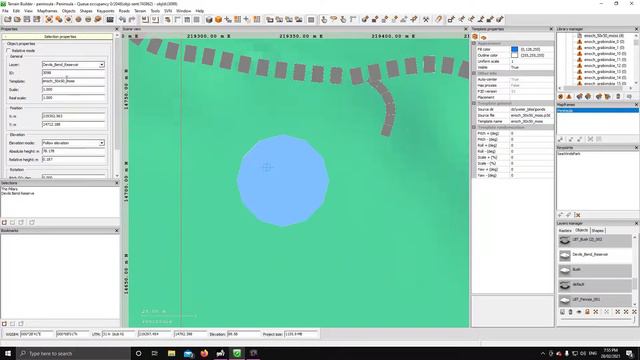Select the Devils Bend Reservoir entry in Selections
The width and height of the screenshot is (640, 360).
(x=18, y=193)
